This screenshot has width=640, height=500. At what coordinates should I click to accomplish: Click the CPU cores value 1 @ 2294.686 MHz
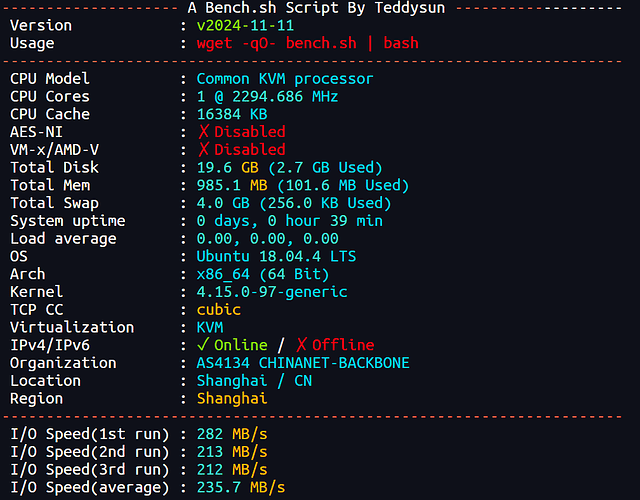267,97
